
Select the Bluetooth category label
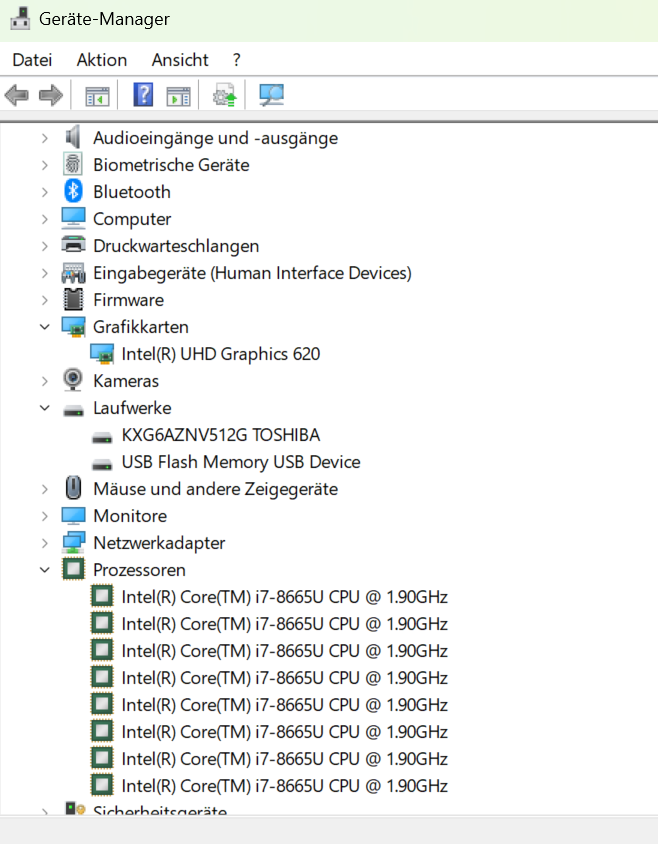tap(132, 192)
